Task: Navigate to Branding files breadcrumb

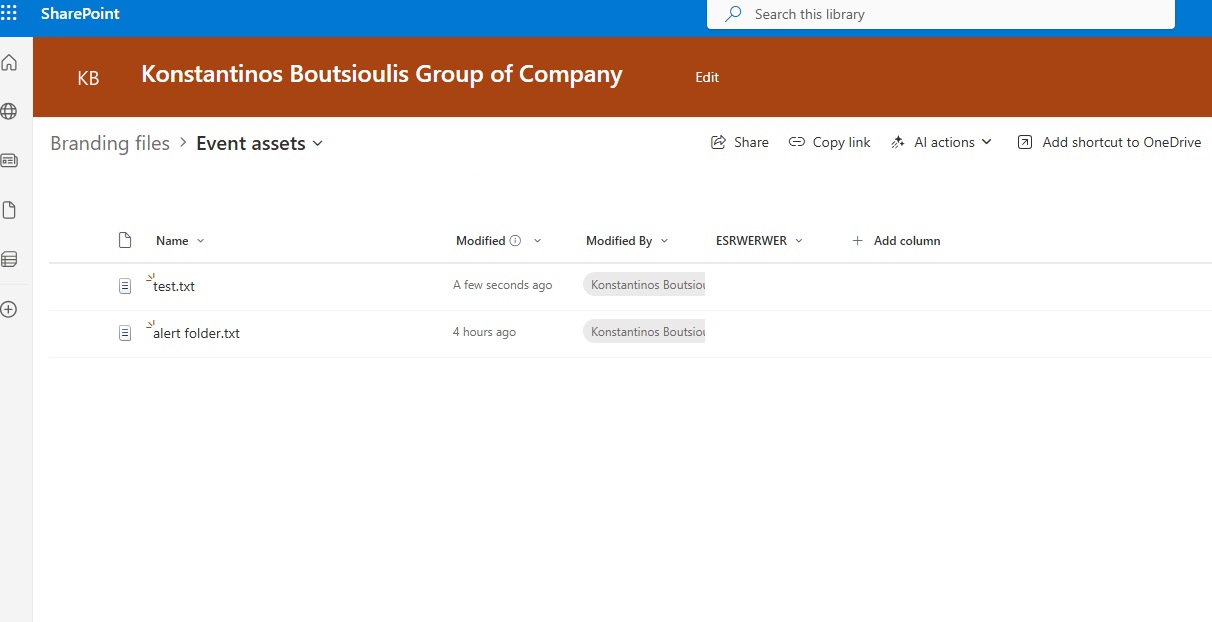Action: [110, 143]
